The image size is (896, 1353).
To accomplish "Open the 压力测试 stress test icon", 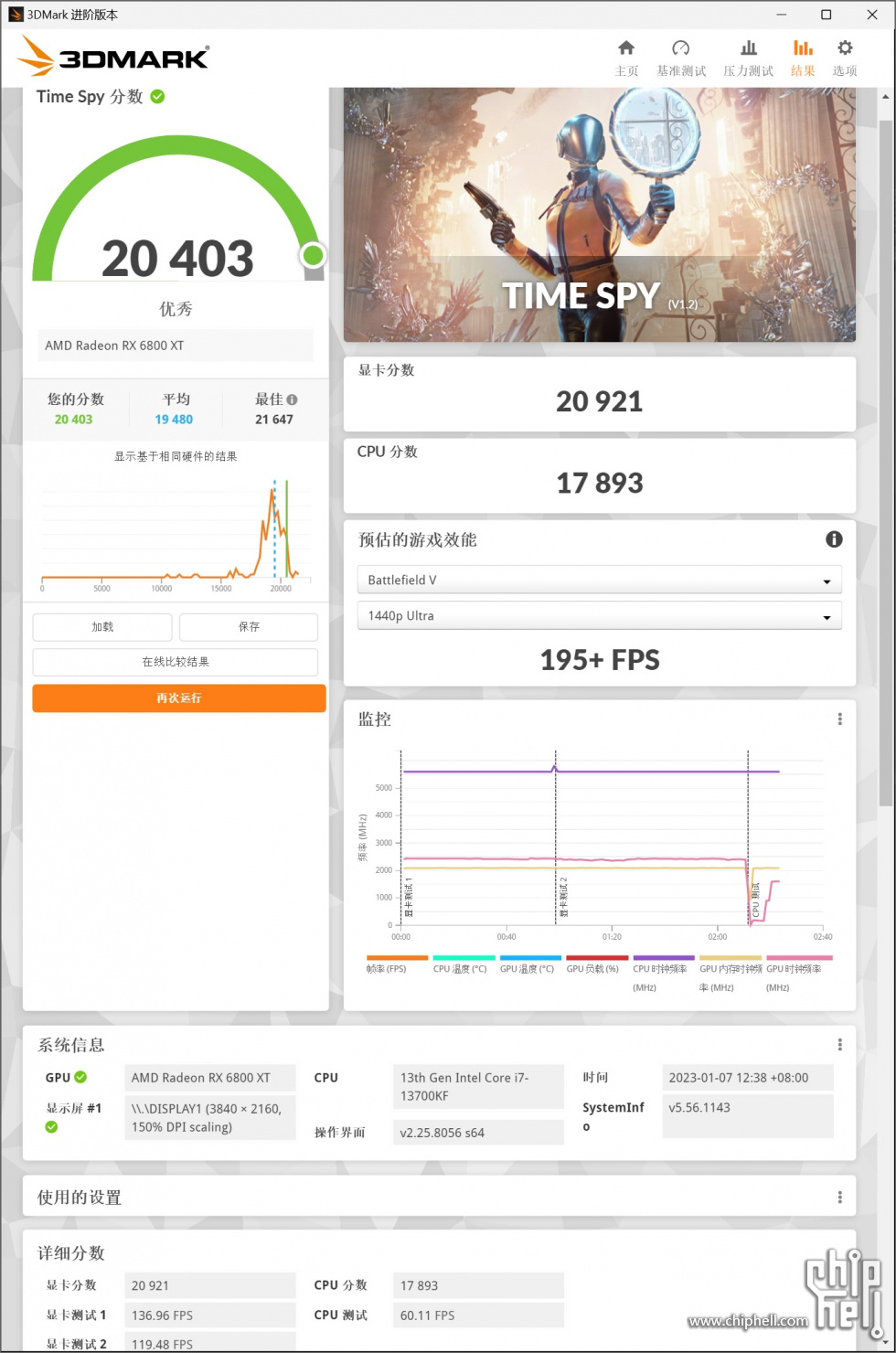I will (x=749, y=48).
